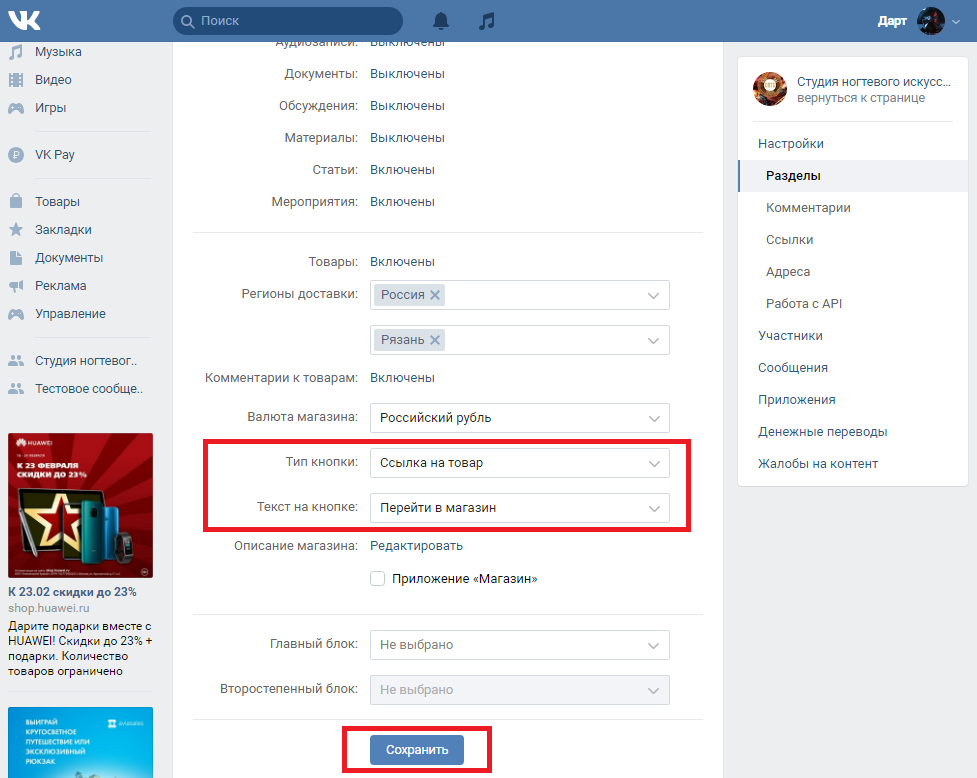This screenshot has width=977, height=778.
Task: Click the Поиск search field
Action: pyautogui.click(x=290, y=20)
